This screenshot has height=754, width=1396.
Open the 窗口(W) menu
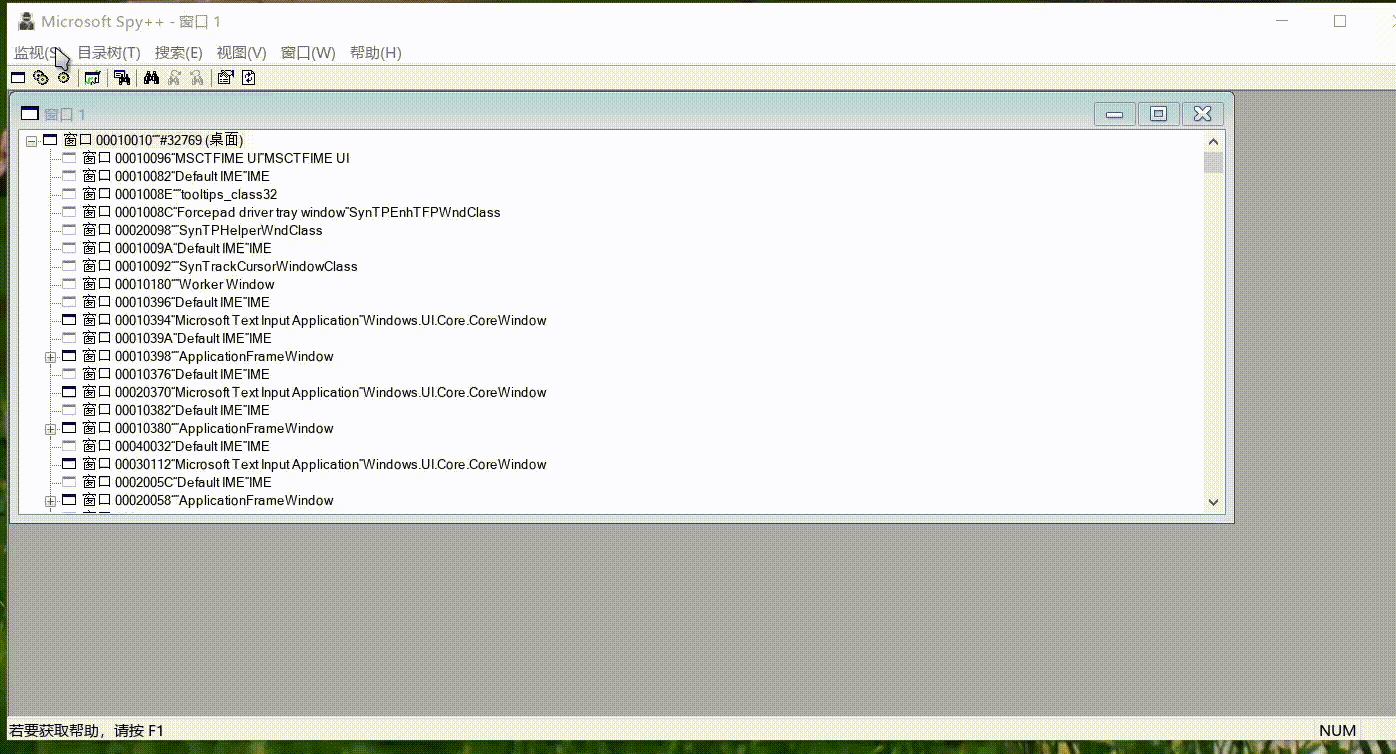pyautogui.click(x=308, y=52)
